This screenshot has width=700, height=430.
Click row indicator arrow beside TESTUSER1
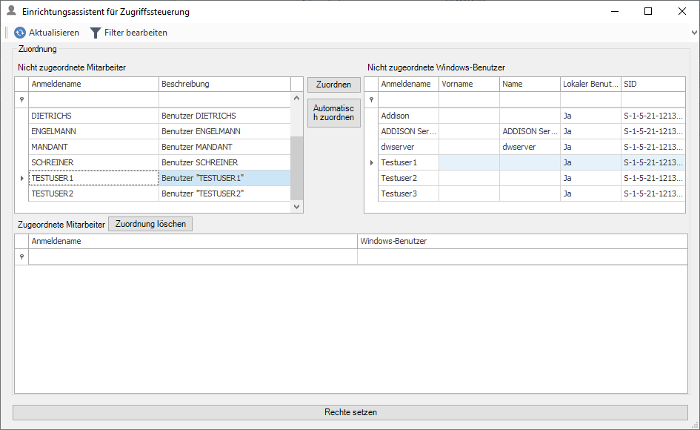(22, 178)
